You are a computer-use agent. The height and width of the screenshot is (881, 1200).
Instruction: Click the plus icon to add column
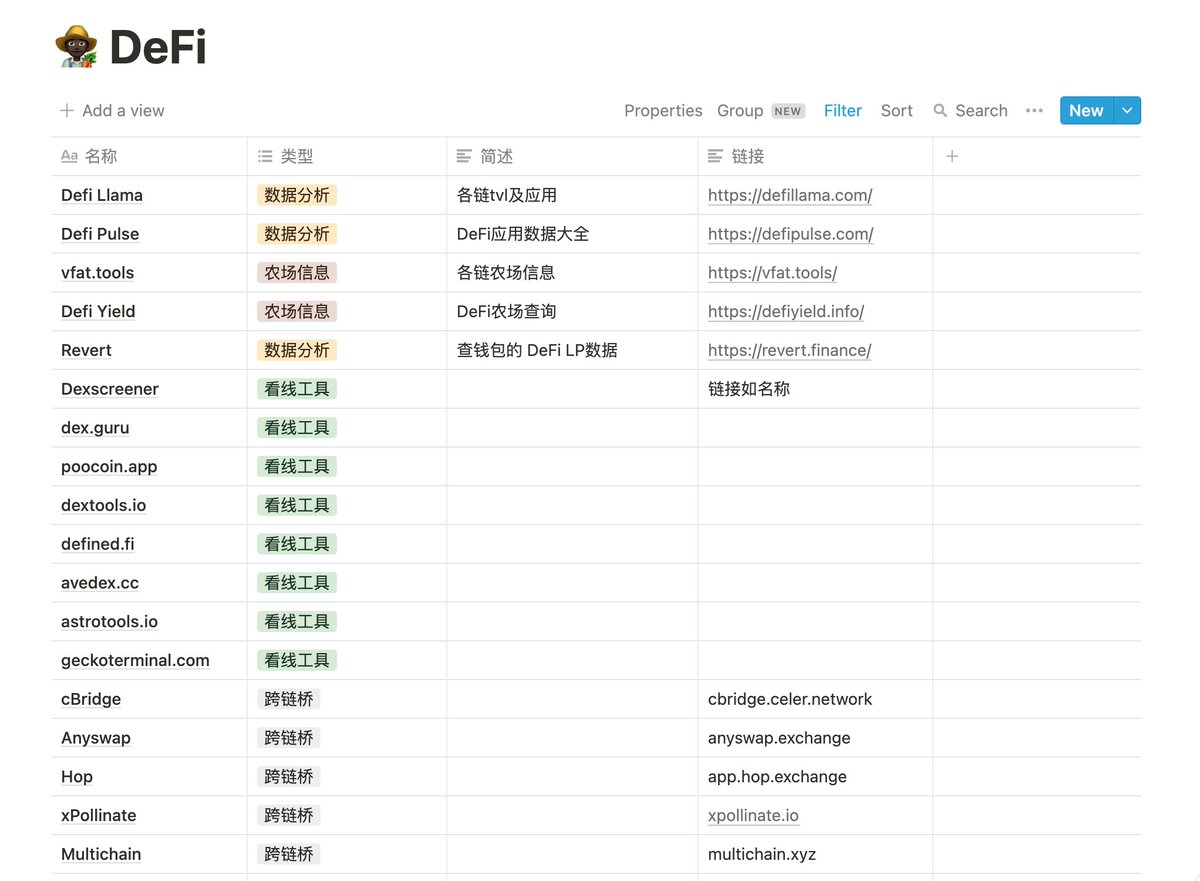pyautogui.click(x=952, y=156)
